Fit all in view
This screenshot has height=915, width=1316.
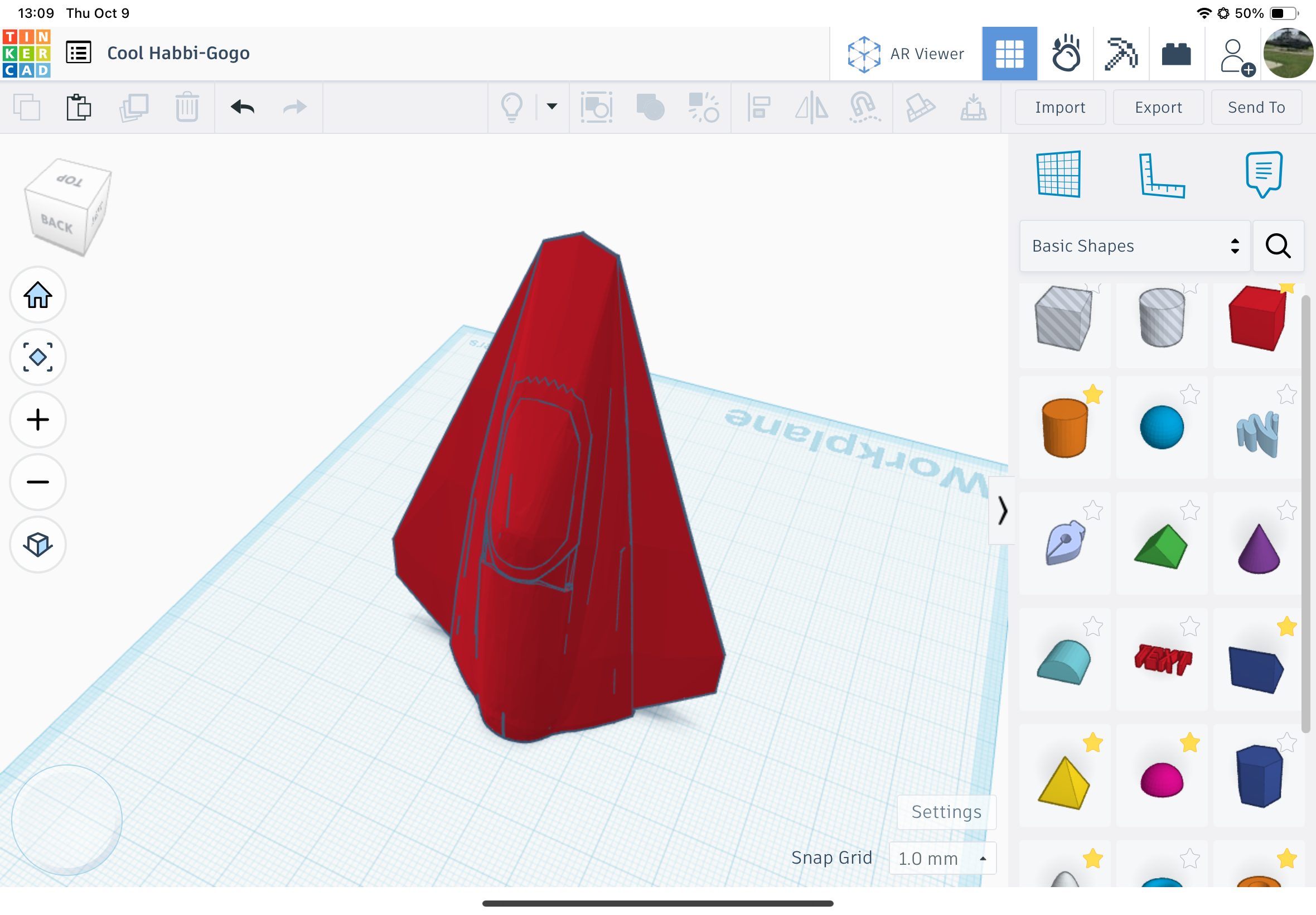click(38, 357)
